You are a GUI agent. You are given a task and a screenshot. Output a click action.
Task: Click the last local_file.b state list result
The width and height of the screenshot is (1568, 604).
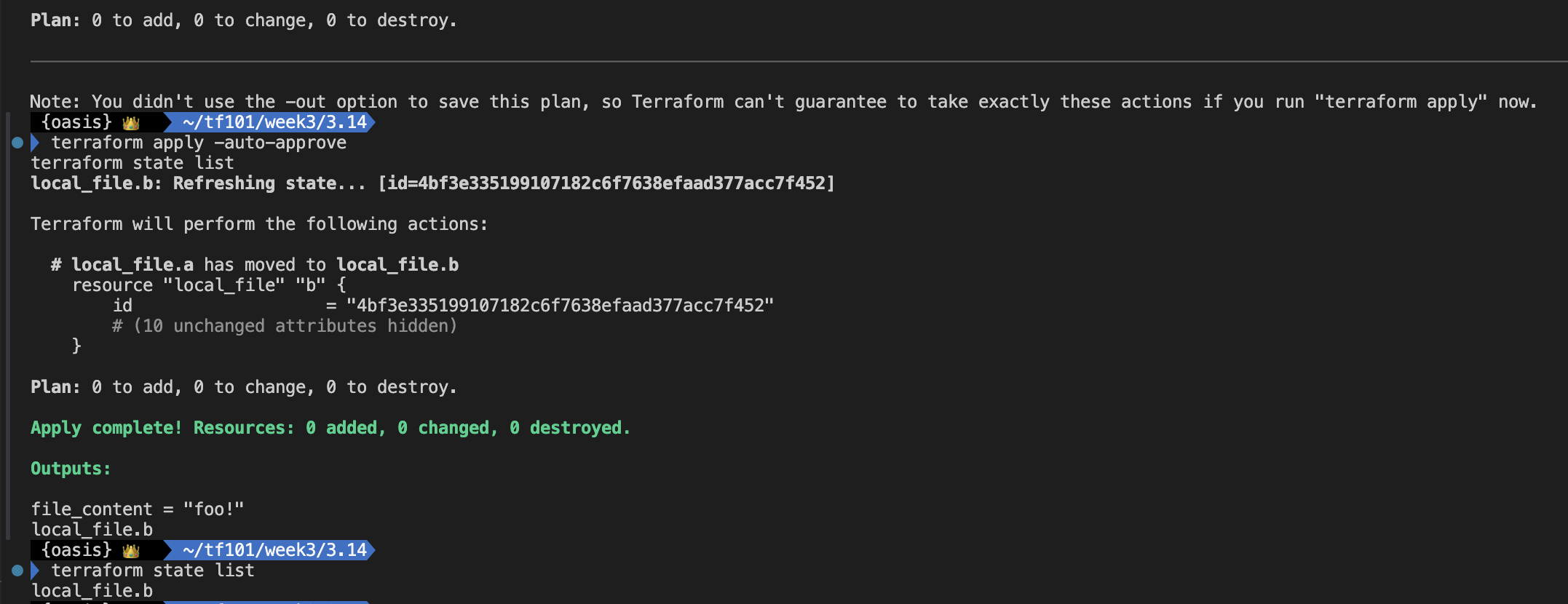tap(92, 591)
